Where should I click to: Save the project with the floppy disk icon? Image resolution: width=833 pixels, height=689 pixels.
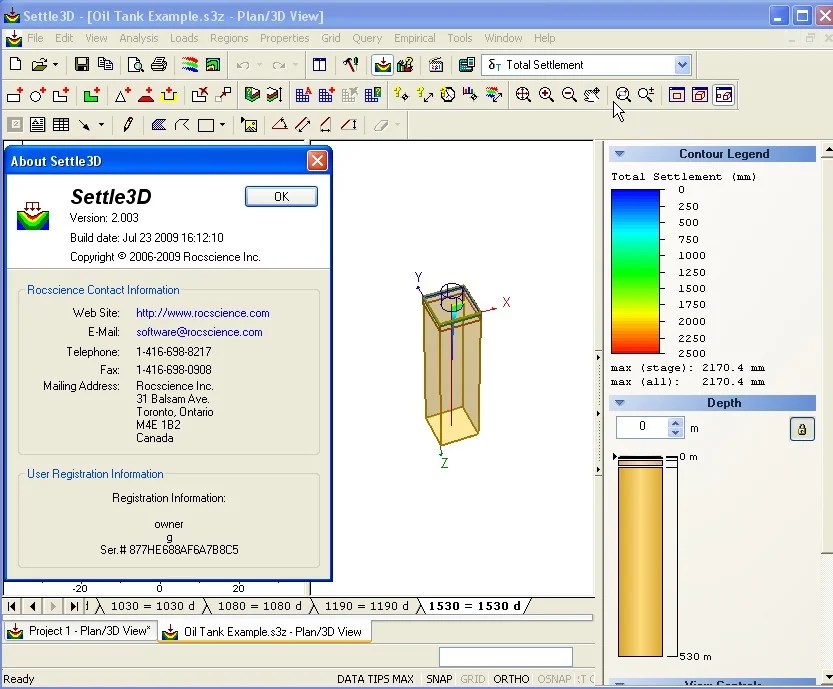[x=82, y=65]
